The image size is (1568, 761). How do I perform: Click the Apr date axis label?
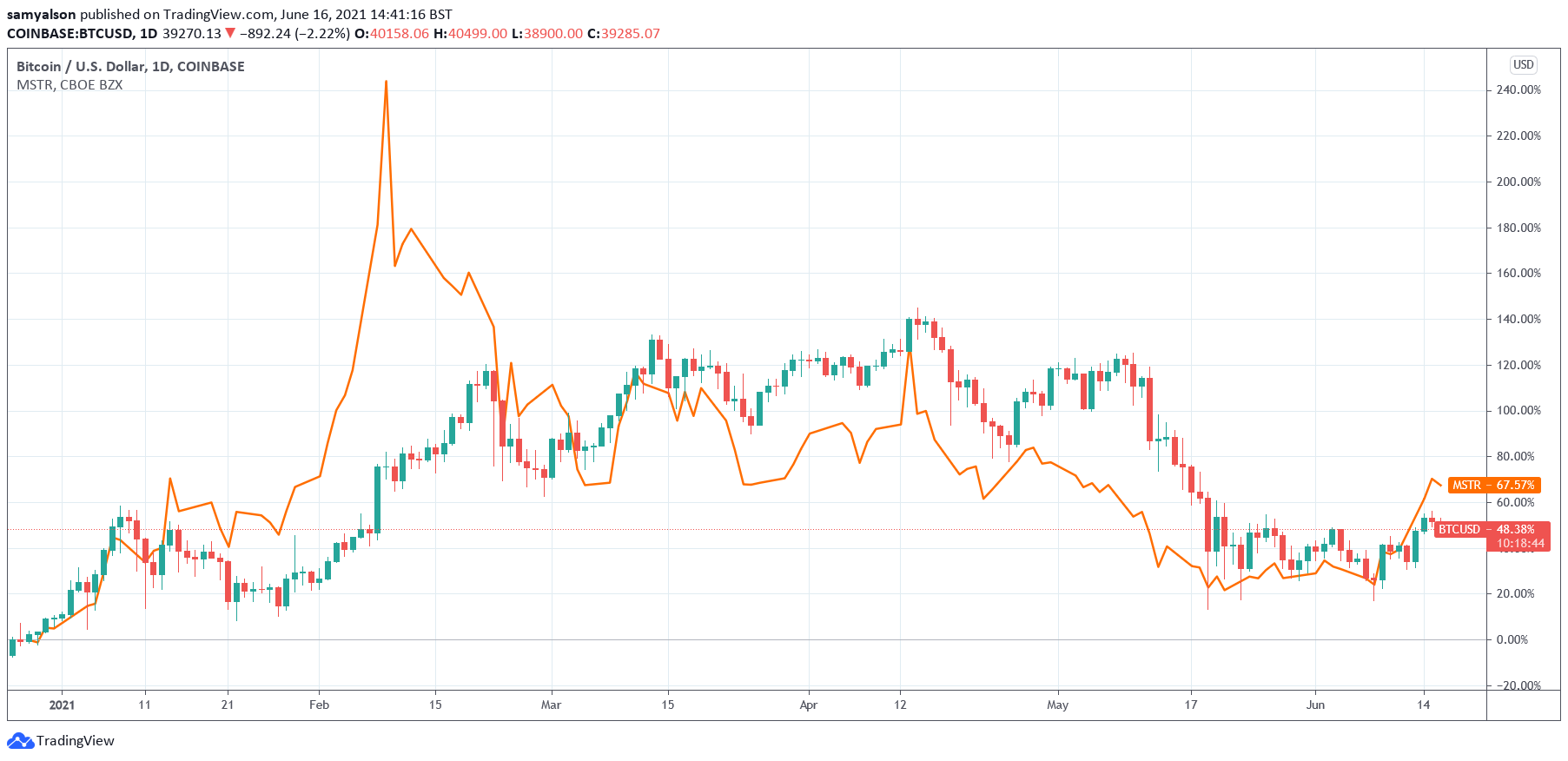[808, 705]
